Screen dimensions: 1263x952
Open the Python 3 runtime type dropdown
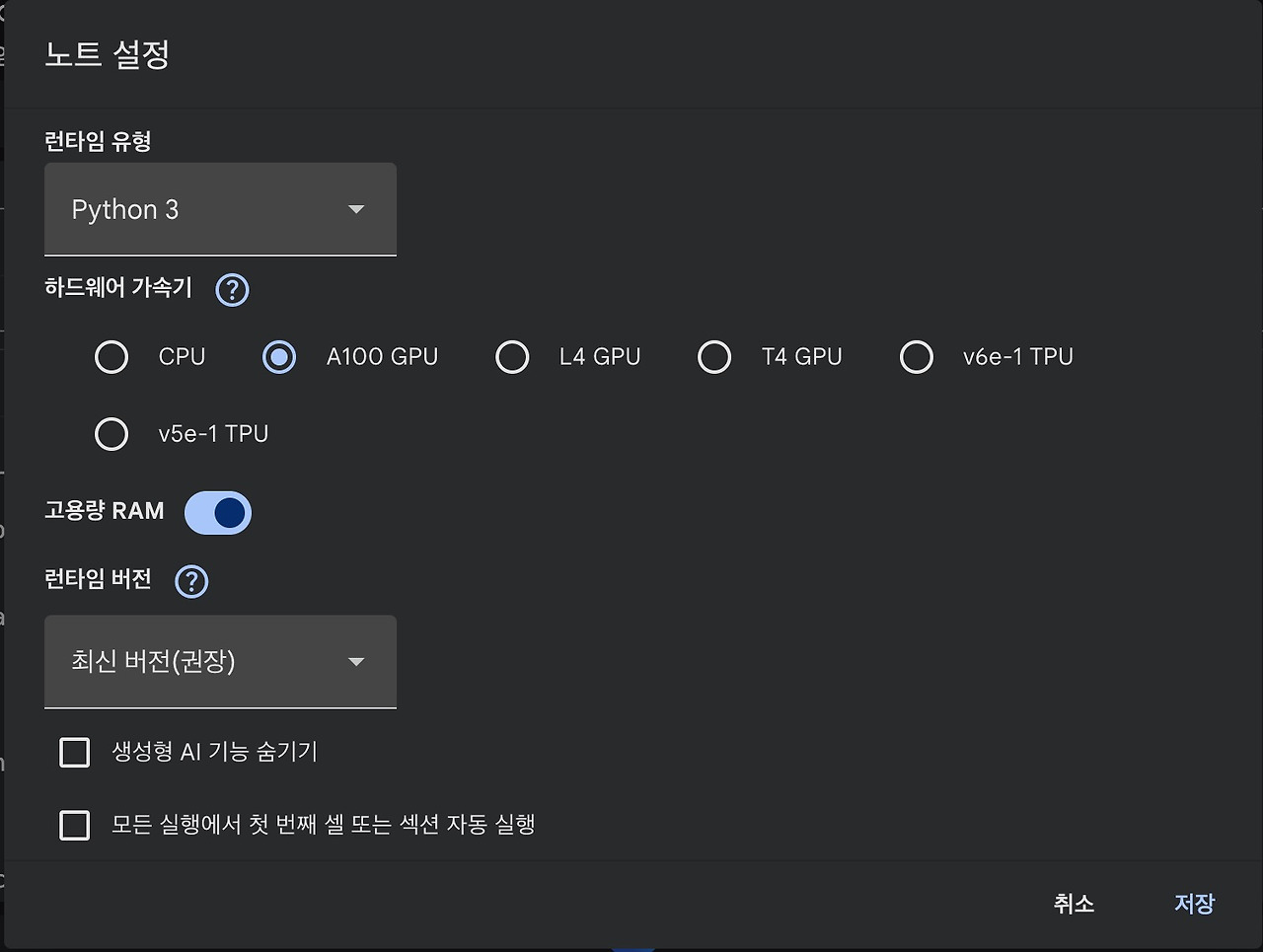(197, 209)
